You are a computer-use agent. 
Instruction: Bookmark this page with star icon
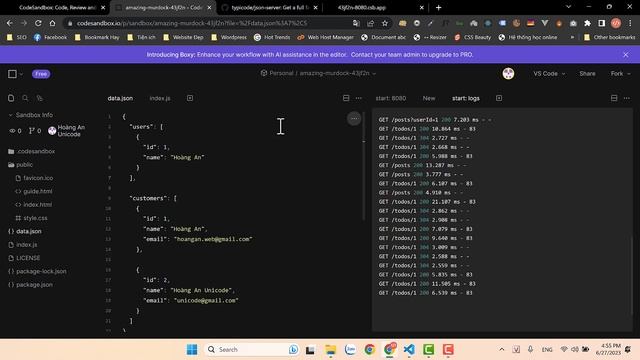pyautogui.click(x=384, y=23)
